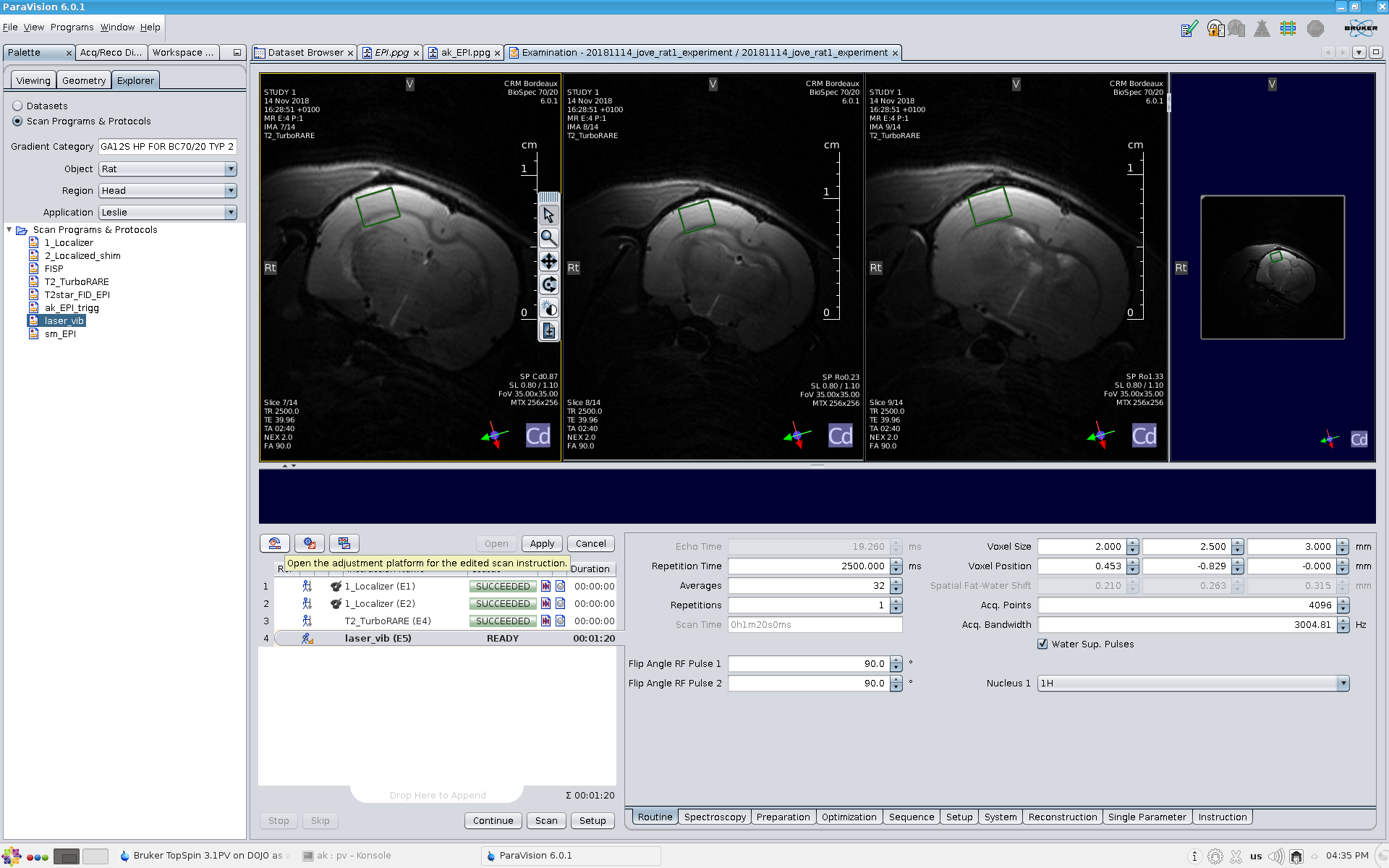Activate the zoom magnifier tool
This screenshot has width=1389, height=868.
(x=548, y=238)
